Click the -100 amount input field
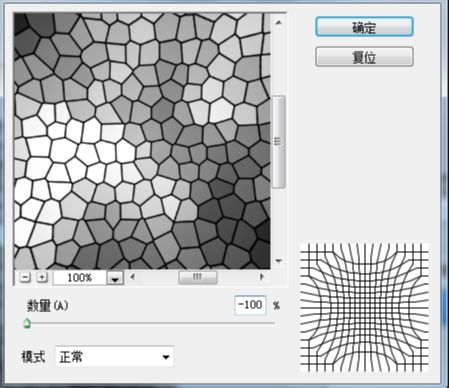Viewport: 449px width, 388px height. [250, 305]
